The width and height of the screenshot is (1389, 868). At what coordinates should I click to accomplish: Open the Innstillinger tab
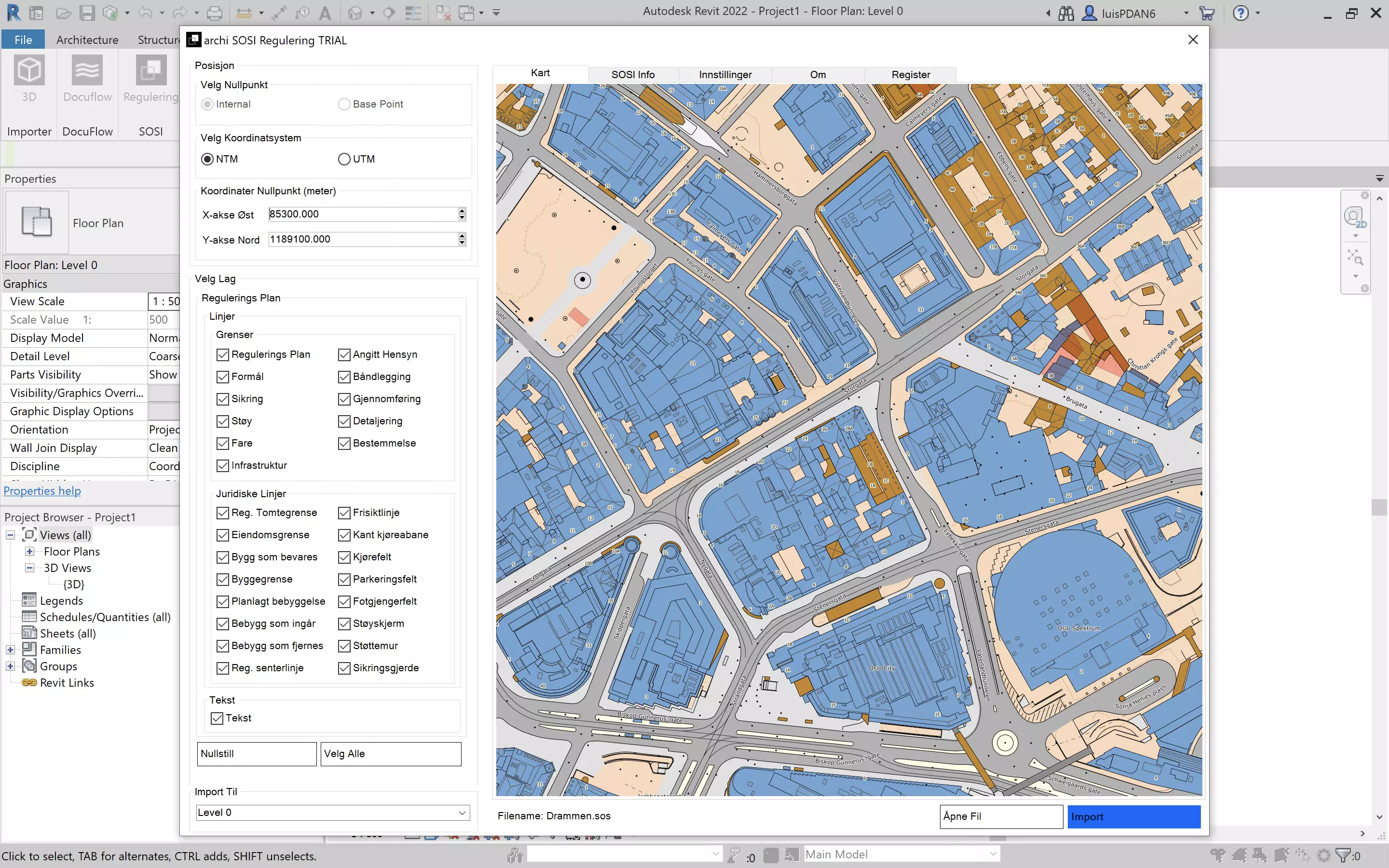point(725,75)
